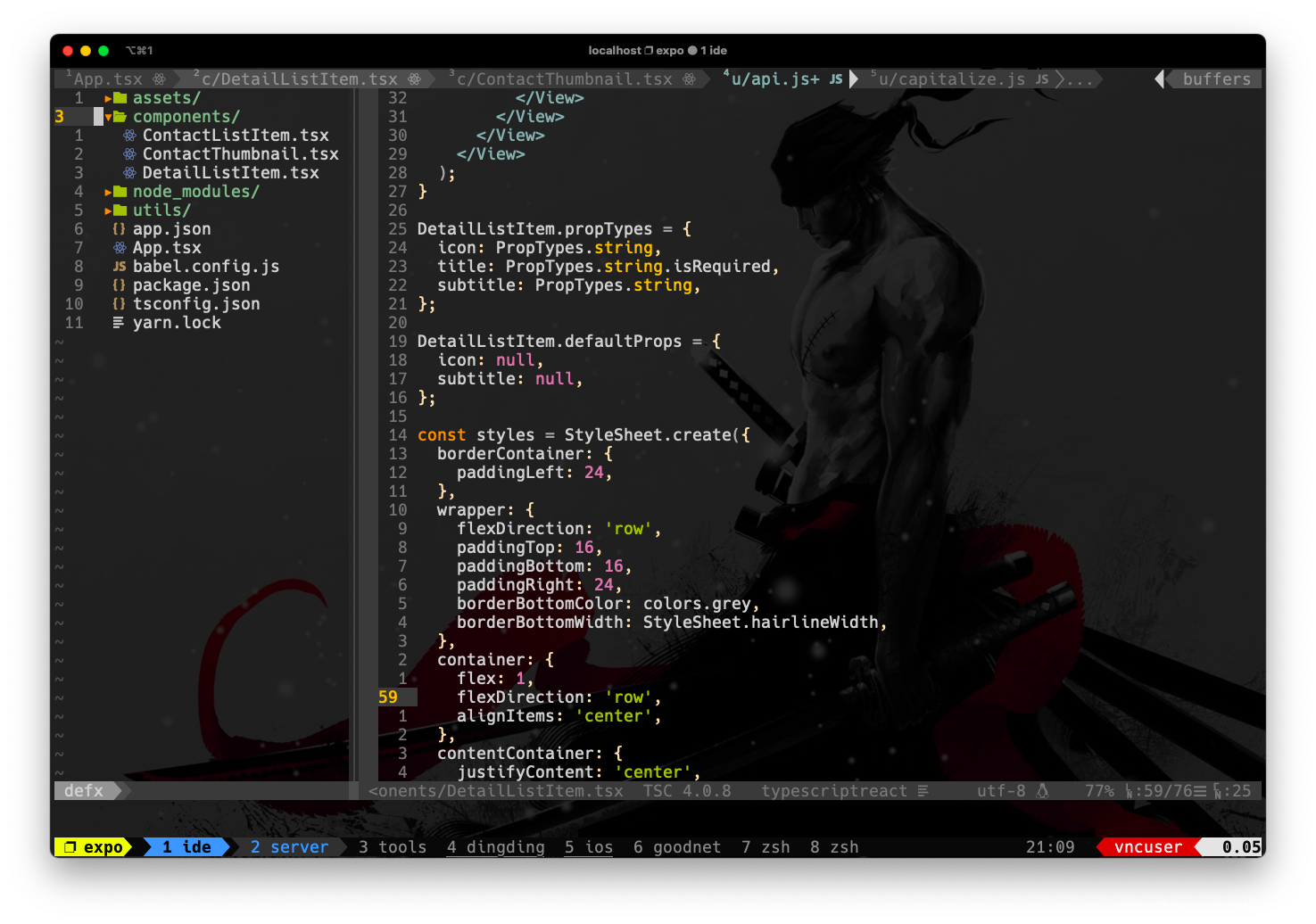Open DetailListItem.tsx in the file tree
This screenshot has width=1316, height=924.
(231, 173)
